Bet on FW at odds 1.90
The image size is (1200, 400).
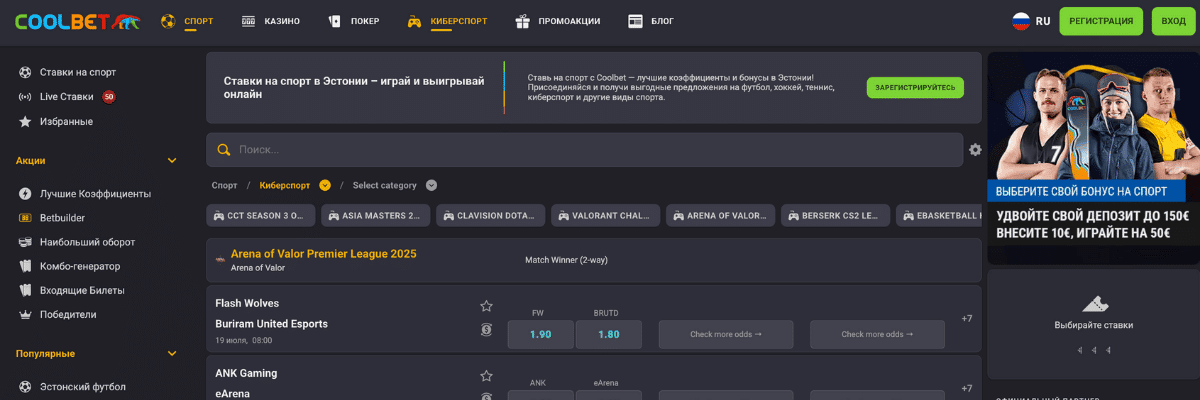[541, 334]
